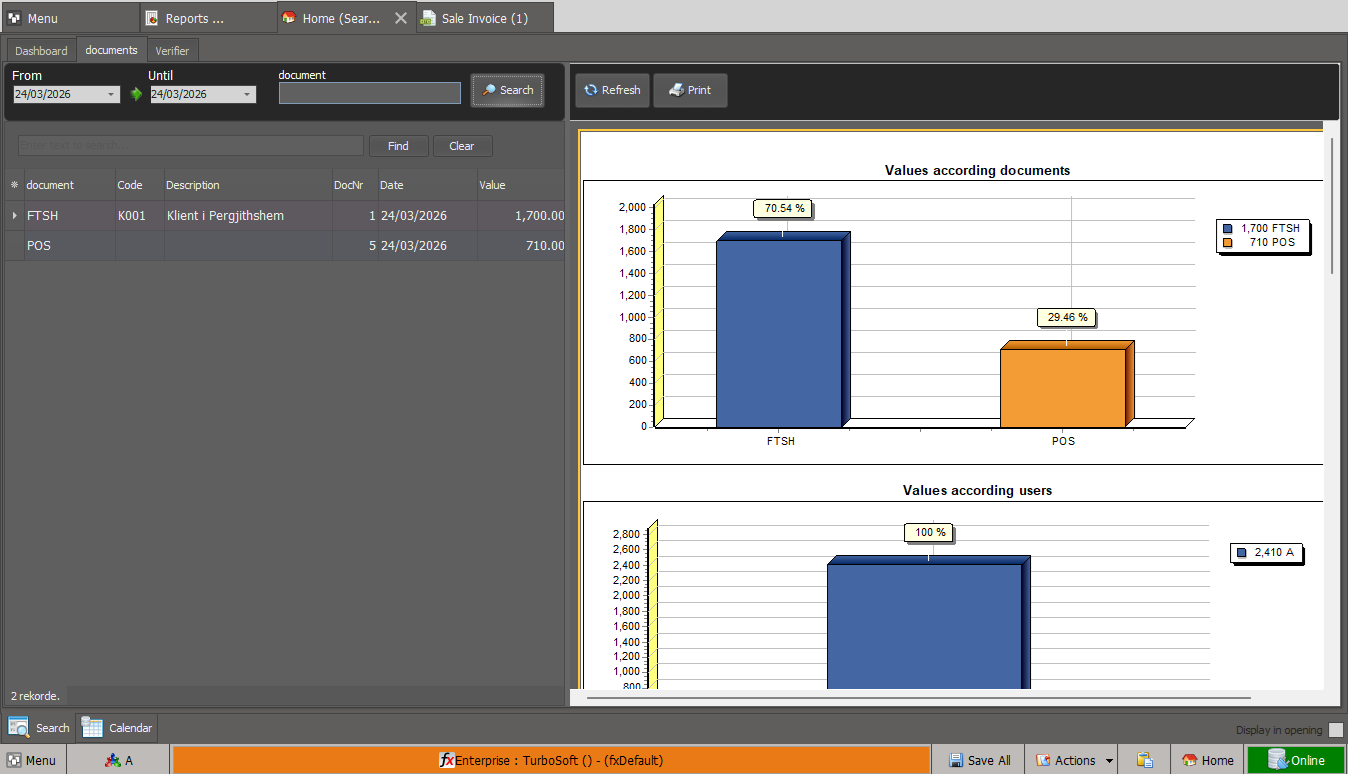Close the Home (Search) tab
The width and height of the screenshot is (1348, 774).
[x=400, y=18]
